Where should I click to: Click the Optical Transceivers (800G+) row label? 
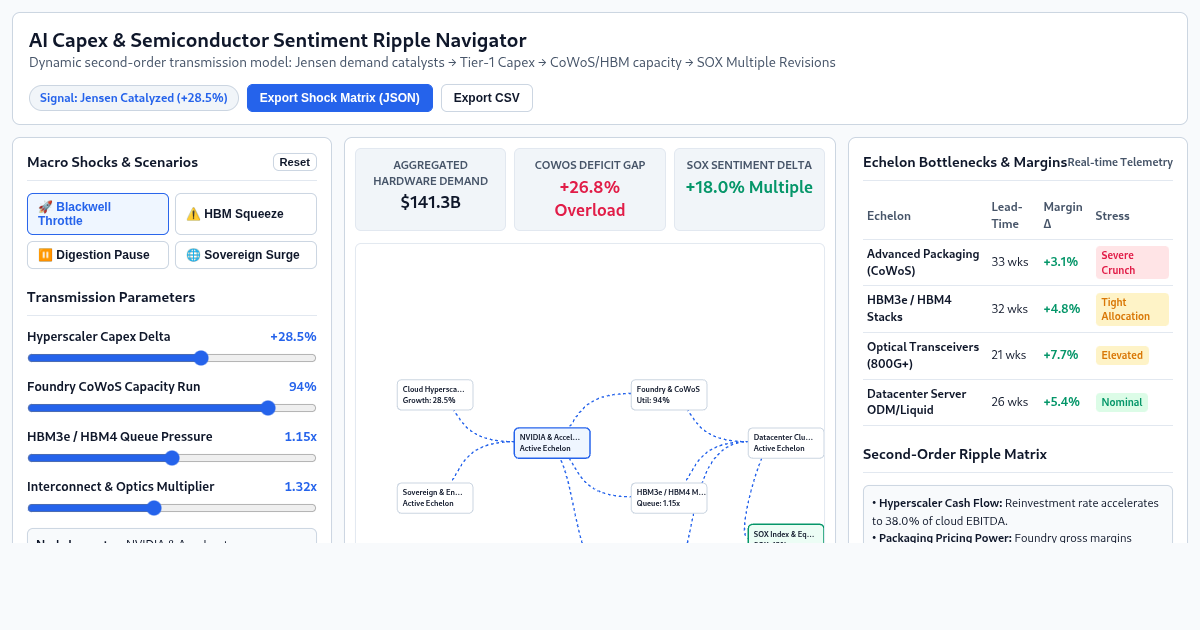coord(923,355)
